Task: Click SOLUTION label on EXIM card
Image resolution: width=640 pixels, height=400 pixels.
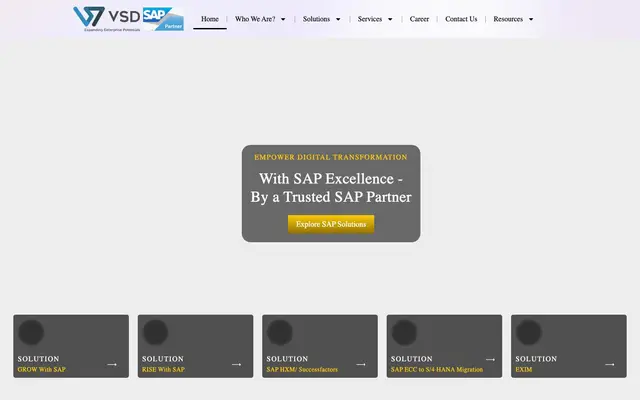Action: 536,359
